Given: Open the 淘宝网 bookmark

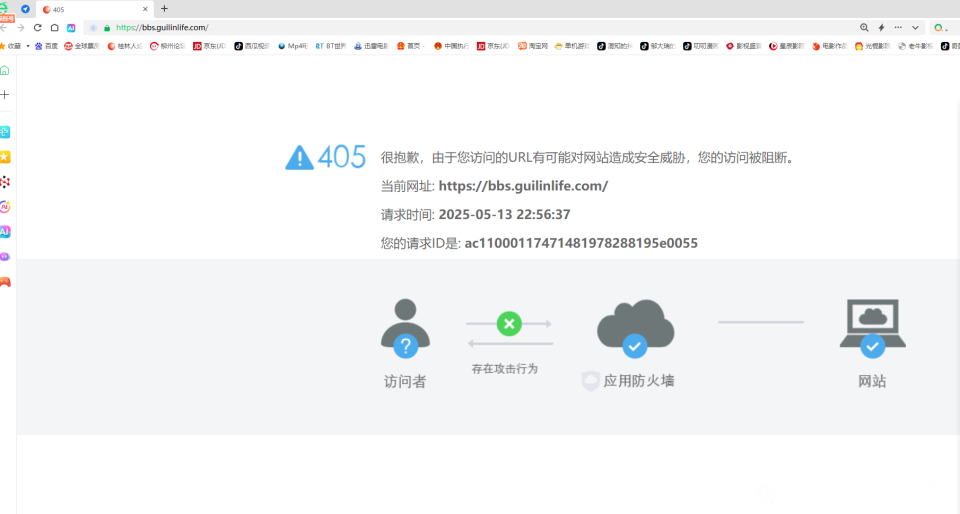Looking at the screenshot, I should 537,46.
